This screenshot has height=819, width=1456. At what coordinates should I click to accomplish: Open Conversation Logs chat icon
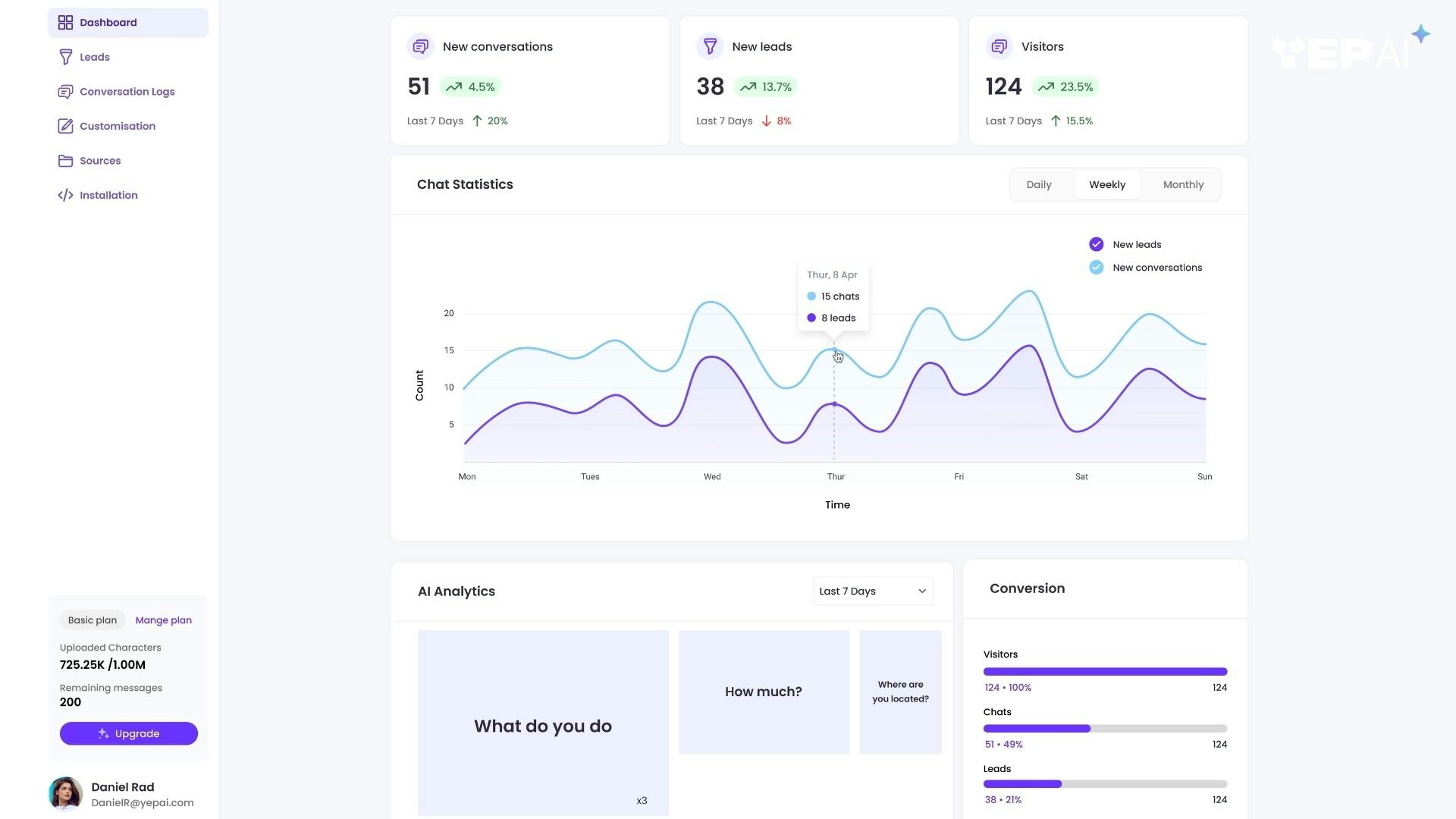click(65, 92)
